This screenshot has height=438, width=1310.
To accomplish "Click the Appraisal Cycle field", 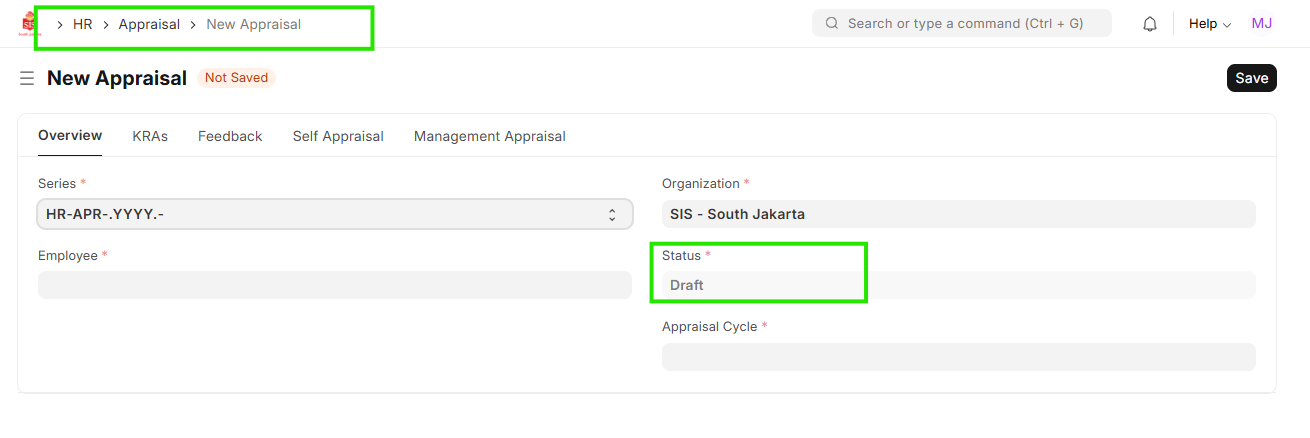I will [958, 357].
